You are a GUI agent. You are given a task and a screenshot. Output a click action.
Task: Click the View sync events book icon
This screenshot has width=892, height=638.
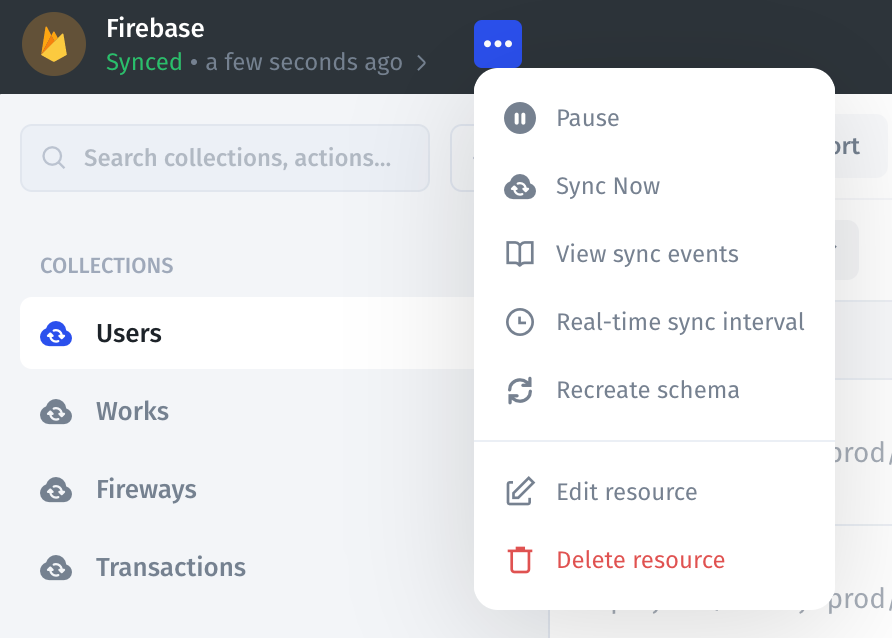point(520,254)
